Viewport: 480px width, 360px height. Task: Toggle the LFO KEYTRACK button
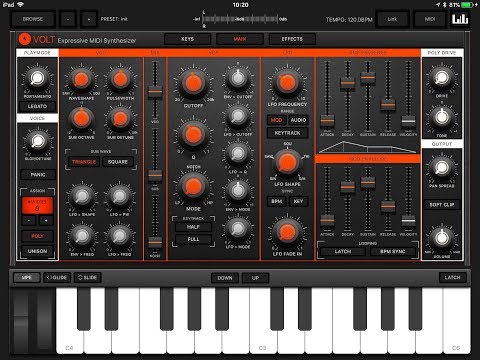287,133
